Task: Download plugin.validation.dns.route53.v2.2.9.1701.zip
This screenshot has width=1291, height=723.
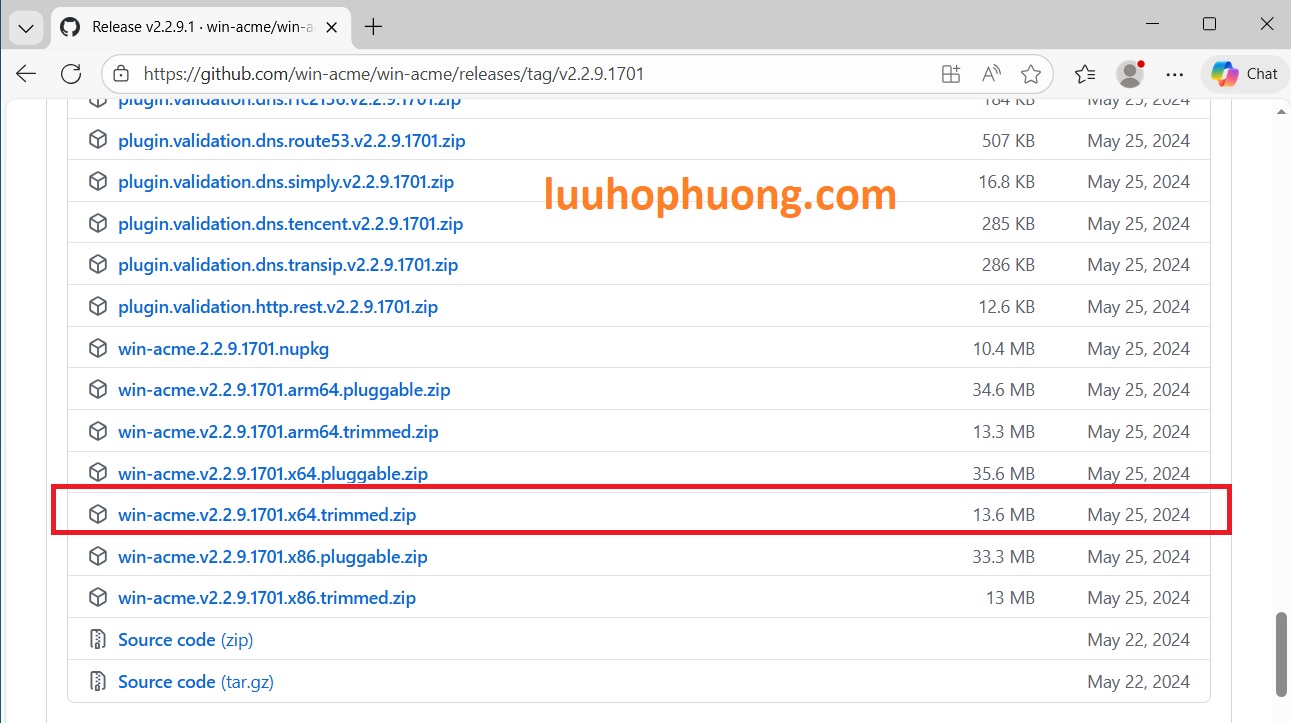Action: tap(292, 140)
